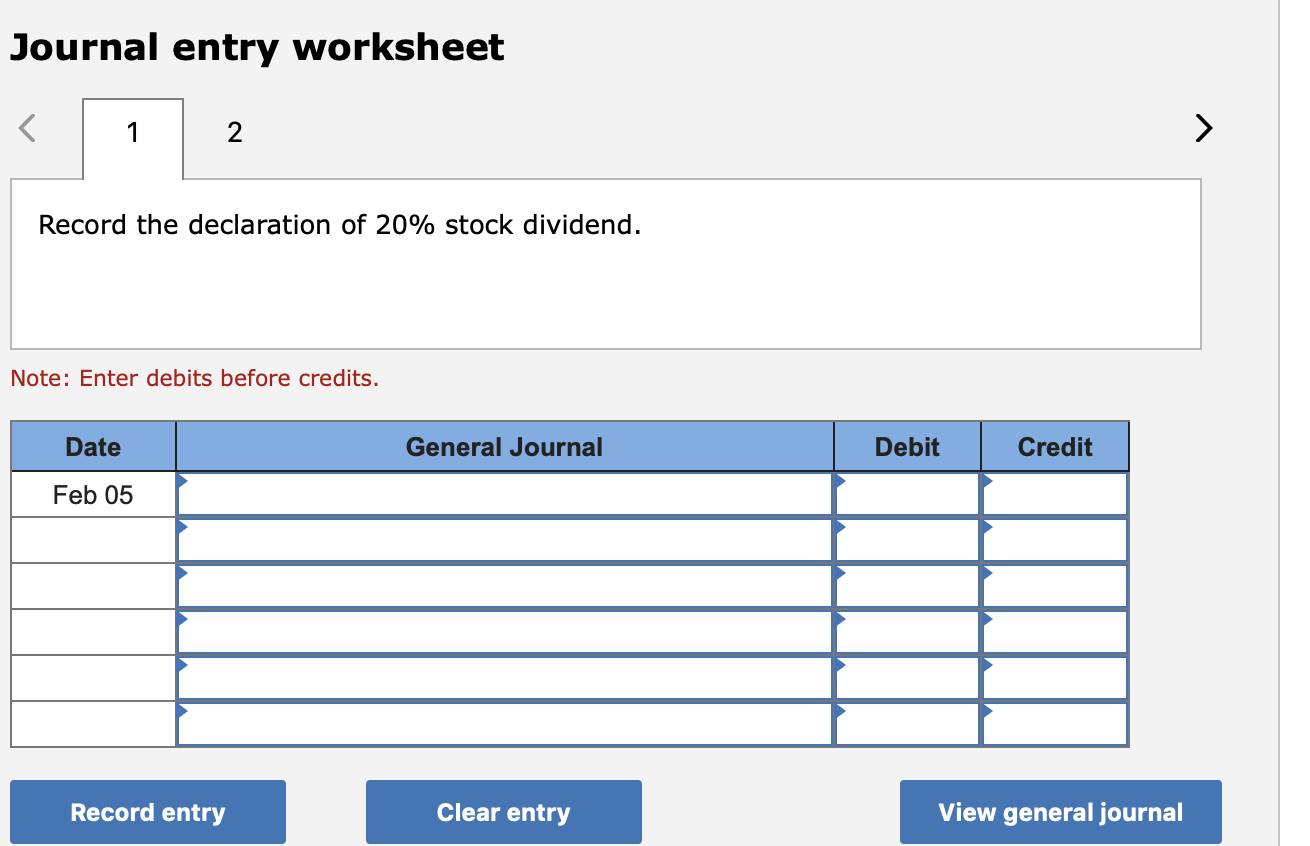The width and height of the screenshot is (1310, 846).
Task: Select General Journal account field for Feb 05 row
Action: click(505, 494)
